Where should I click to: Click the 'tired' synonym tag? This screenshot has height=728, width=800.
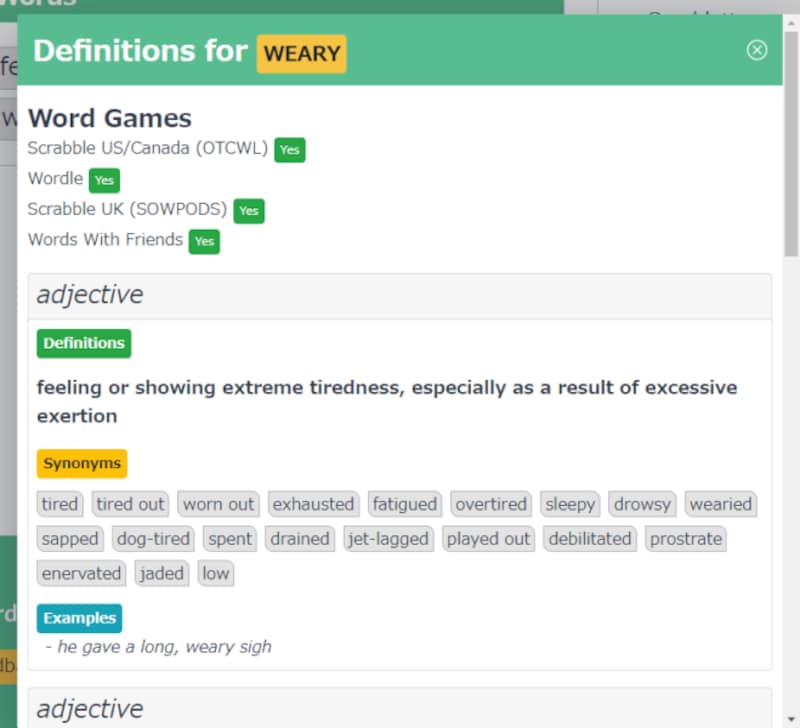pos(60,504)
